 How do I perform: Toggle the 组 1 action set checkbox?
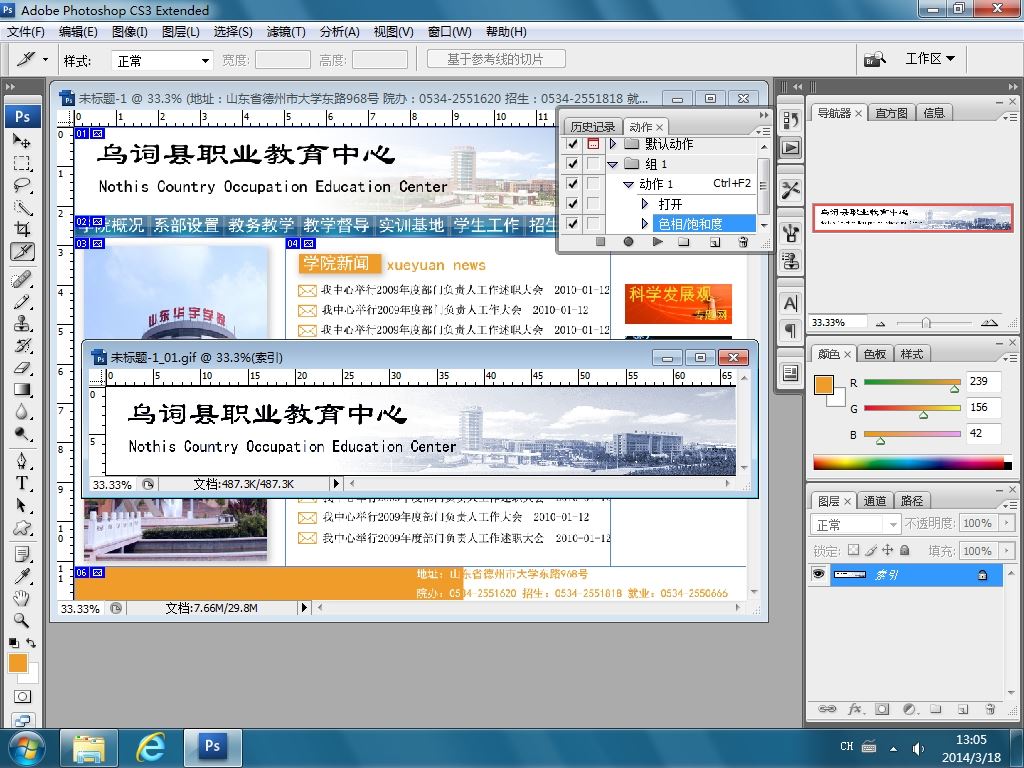click(x=572, y=163)
